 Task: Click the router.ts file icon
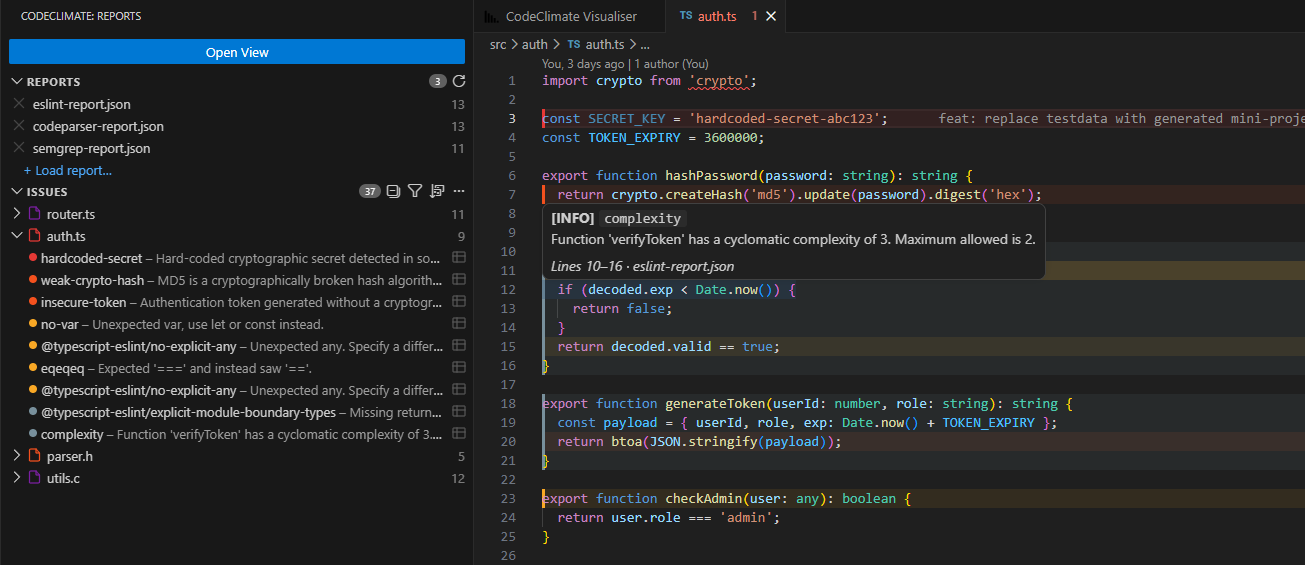34,214
